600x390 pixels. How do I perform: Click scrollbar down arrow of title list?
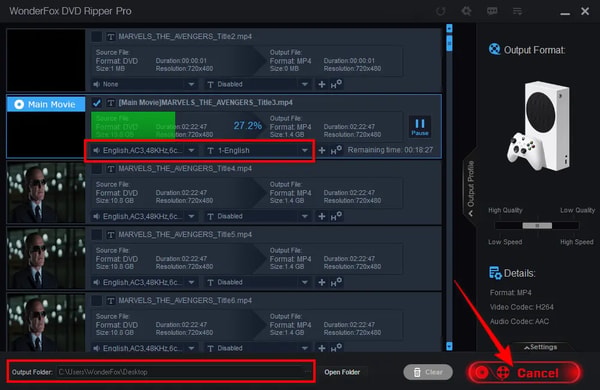(x=449, y=346)
